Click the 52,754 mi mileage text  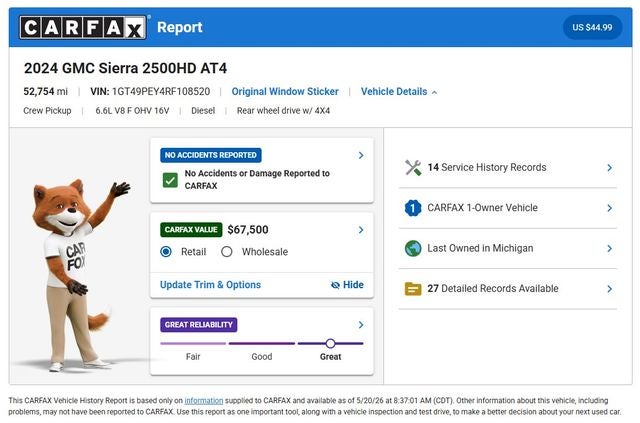pos(46,91)
